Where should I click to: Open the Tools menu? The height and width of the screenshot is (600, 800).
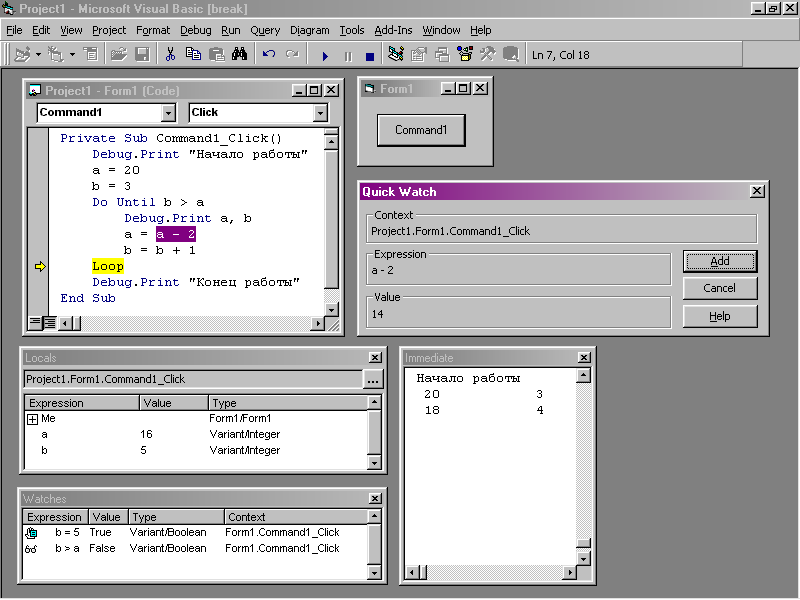click(352, 30)
